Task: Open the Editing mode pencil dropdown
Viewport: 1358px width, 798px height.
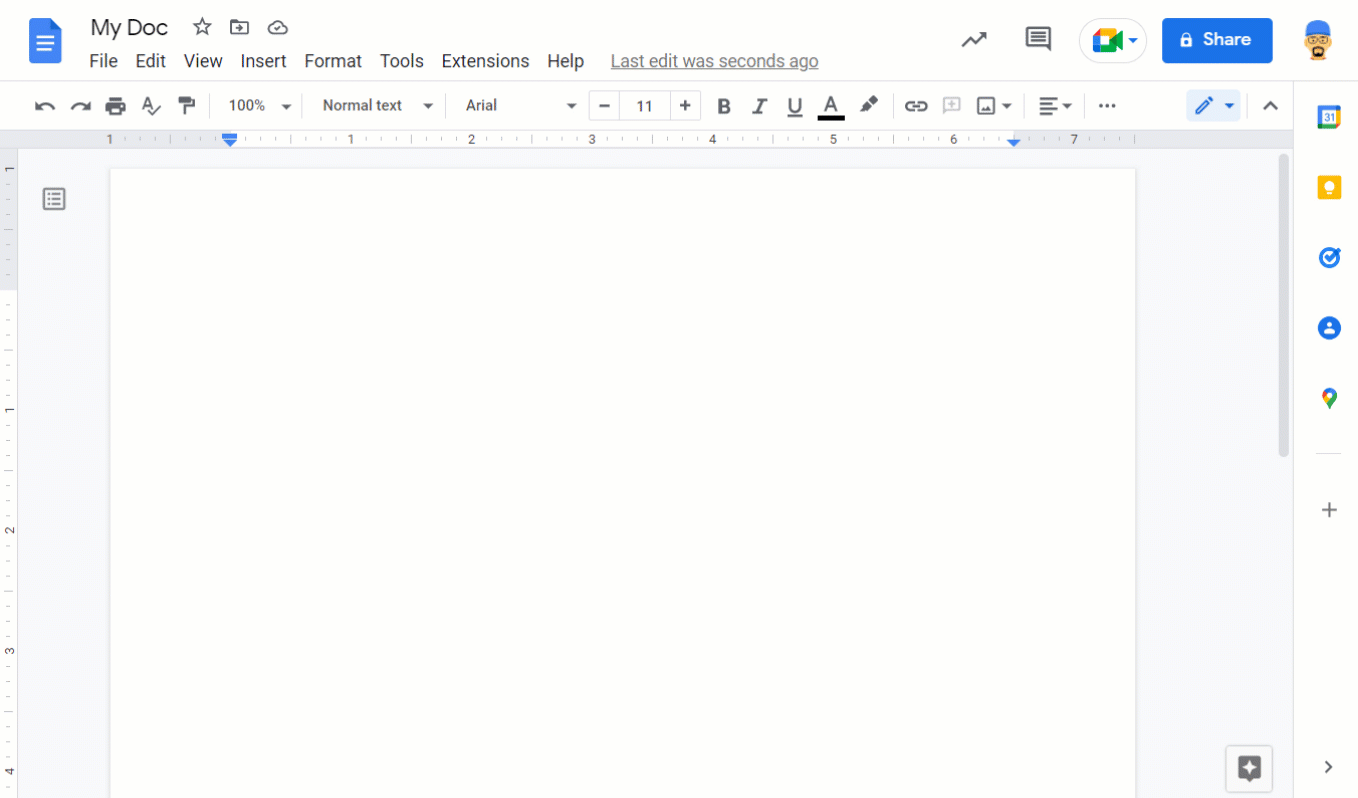Action: [1214, 106]
